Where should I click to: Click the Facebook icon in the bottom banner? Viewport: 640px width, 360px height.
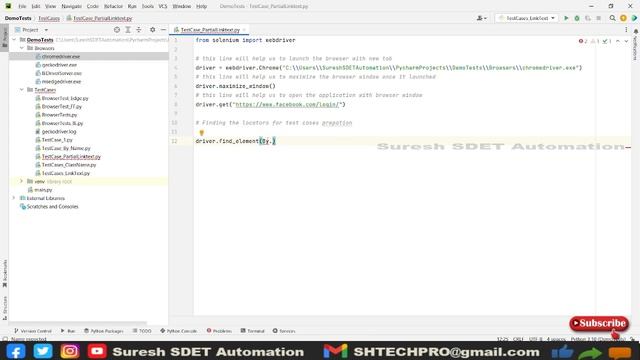[x=16, y=351]
